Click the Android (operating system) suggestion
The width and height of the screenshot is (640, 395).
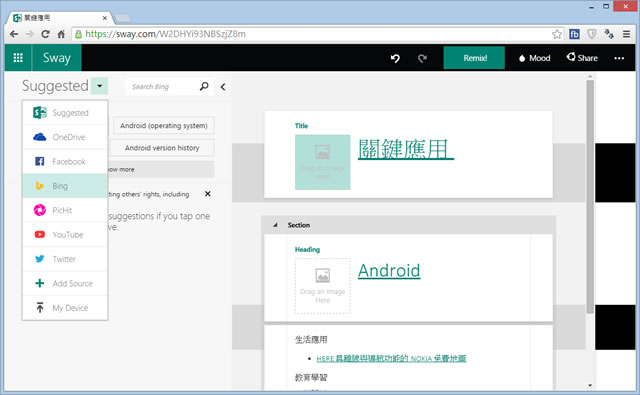coord(164,126)
